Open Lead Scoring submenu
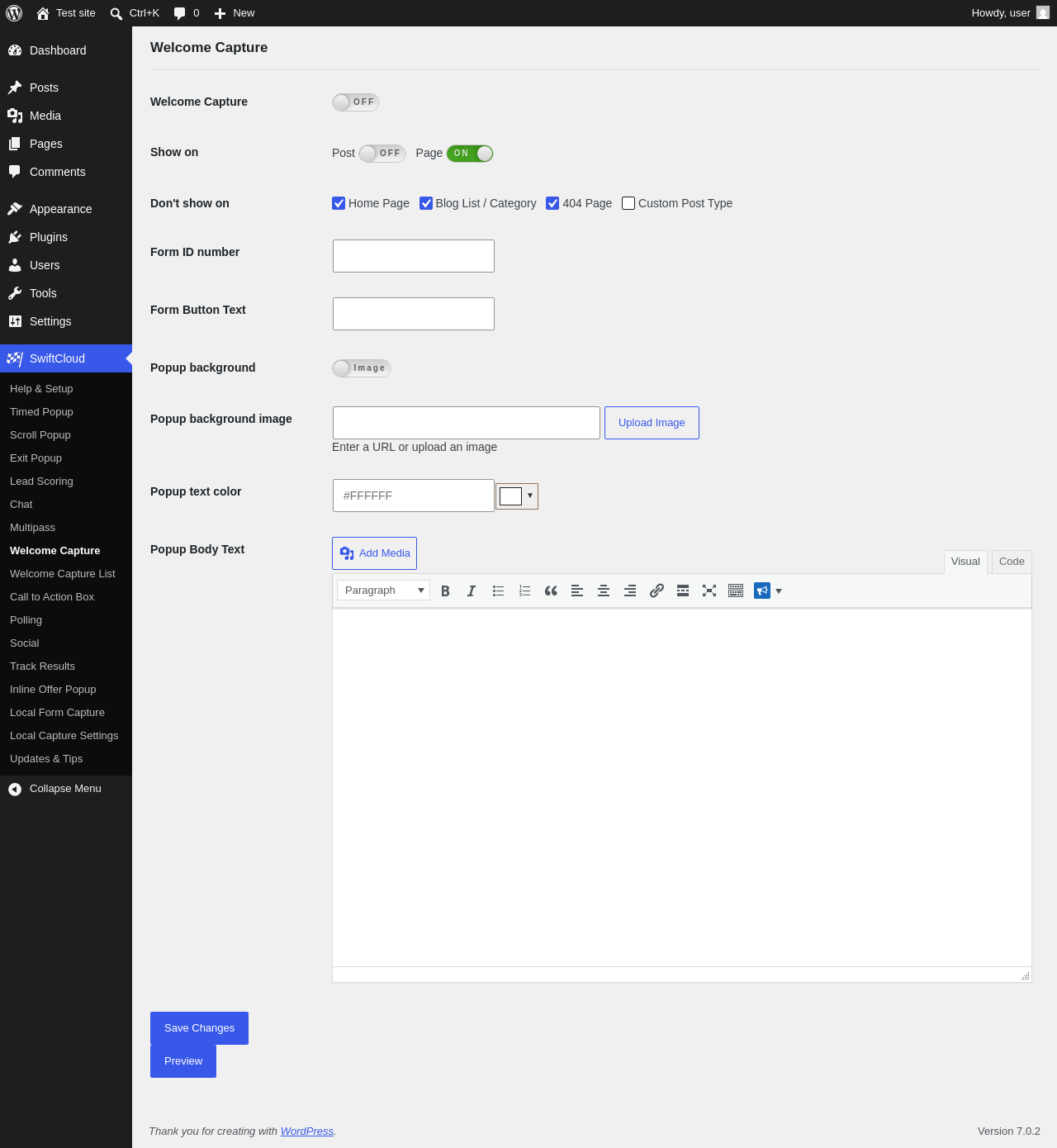The image size is (1057, 1148). click(x=66, y=481)
